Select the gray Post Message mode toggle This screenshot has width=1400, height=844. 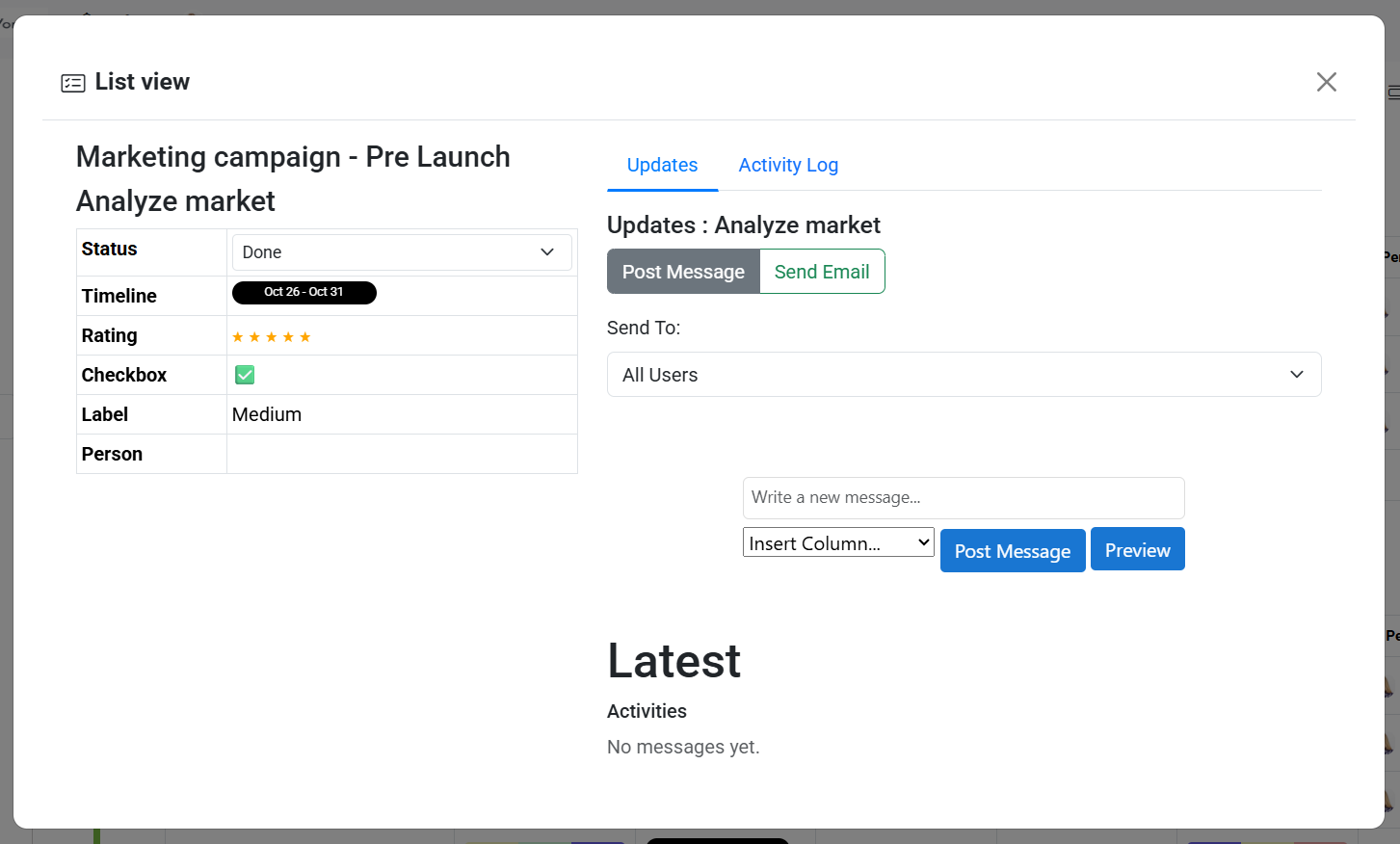pyautogui.click(x=683, y=272)
